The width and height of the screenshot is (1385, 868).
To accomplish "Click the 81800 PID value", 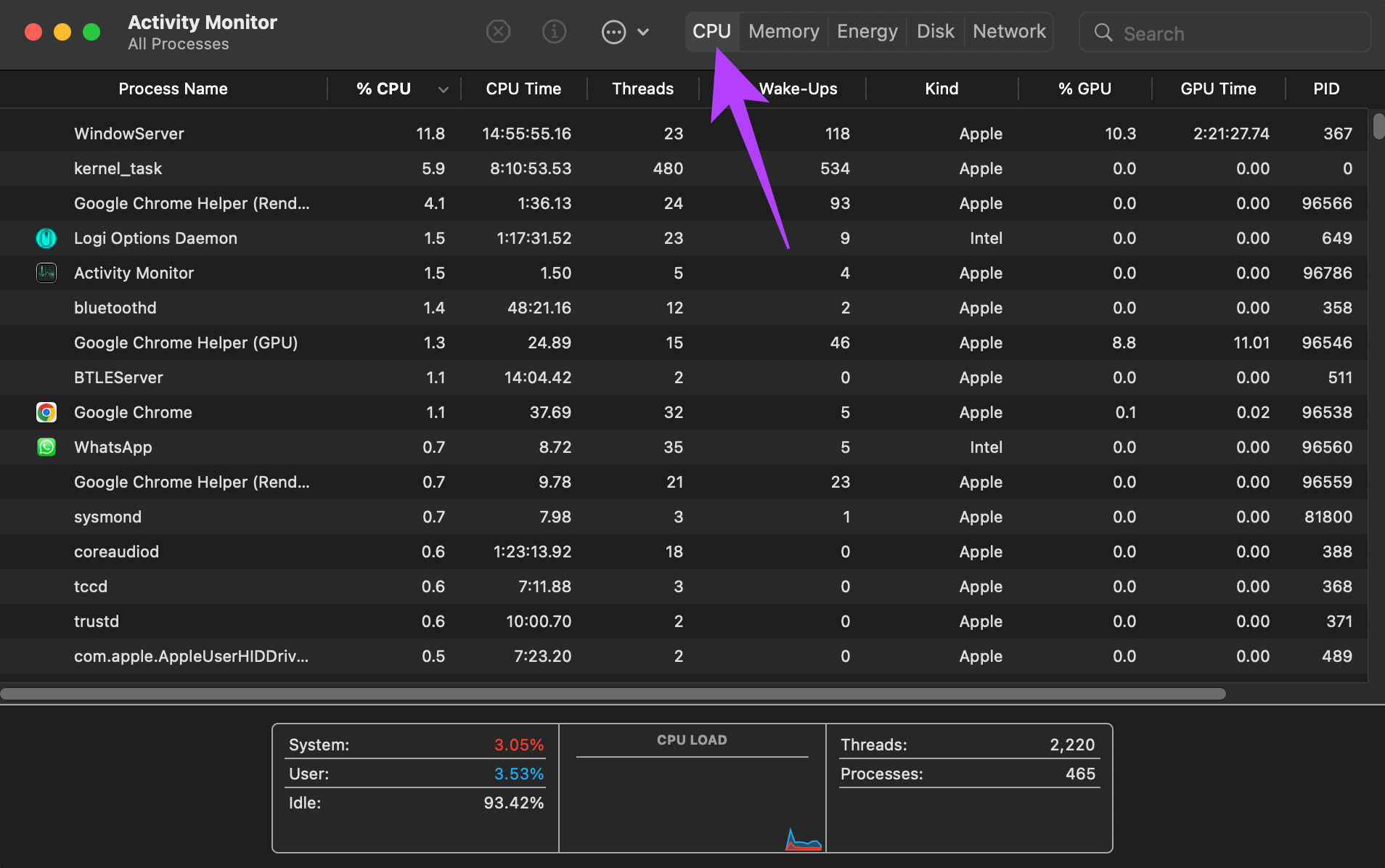I will click(1328, 517).
